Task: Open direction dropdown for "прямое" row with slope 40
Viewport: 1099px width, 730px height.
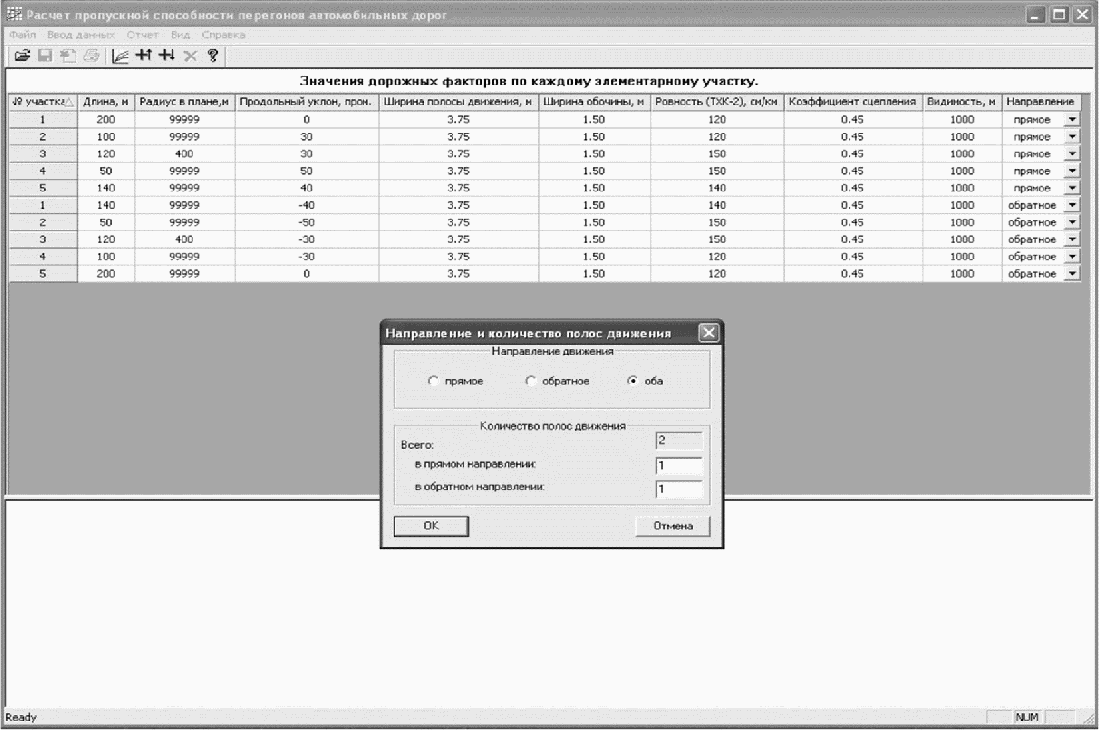Action: pos(1072,188)
